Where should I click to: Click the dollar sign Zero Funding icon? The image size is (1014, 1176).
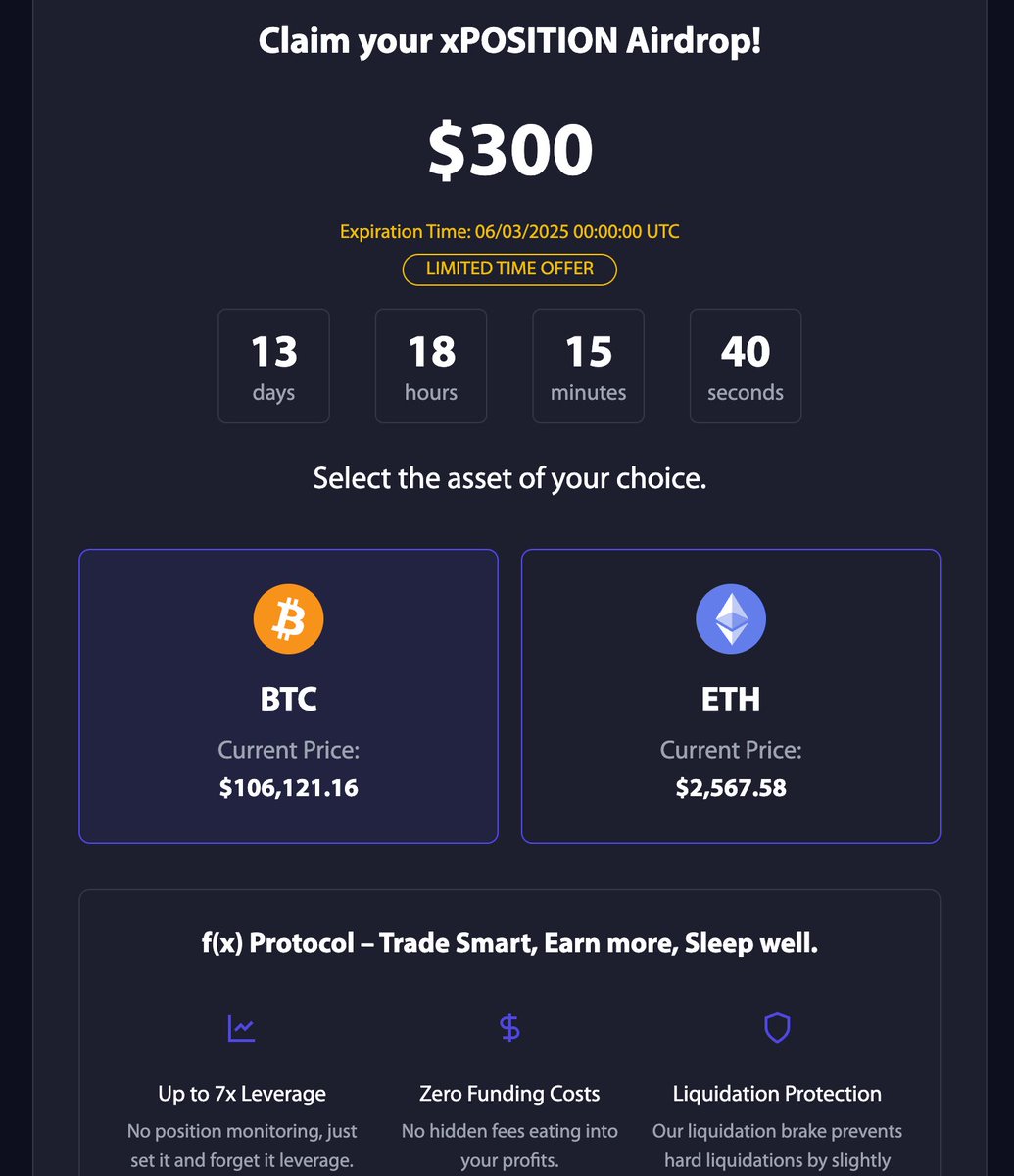pyautogui.click(x=509, y=1028)
